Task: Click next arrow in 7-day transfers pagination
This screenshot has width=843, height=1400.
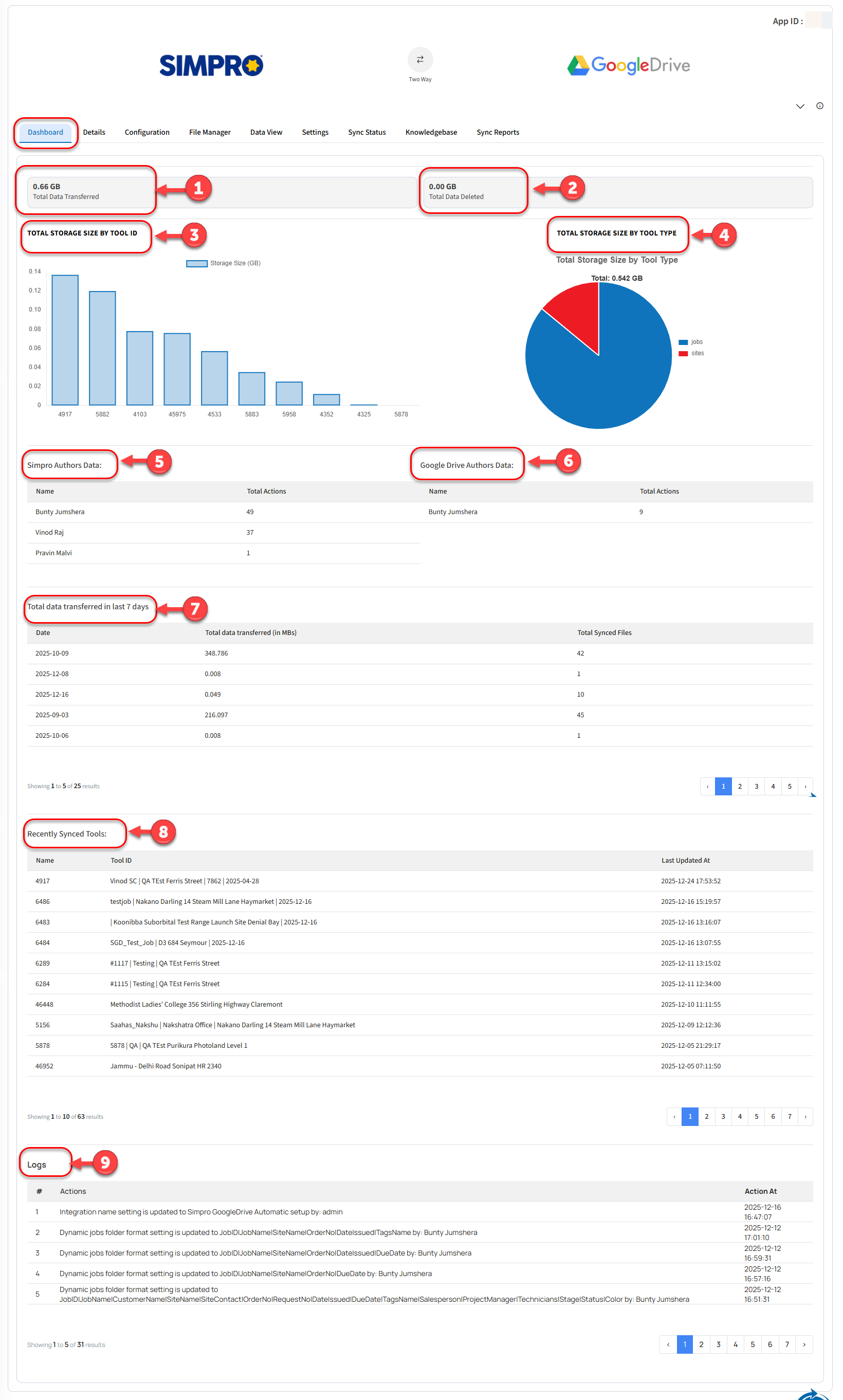Action: pos(805,786)
